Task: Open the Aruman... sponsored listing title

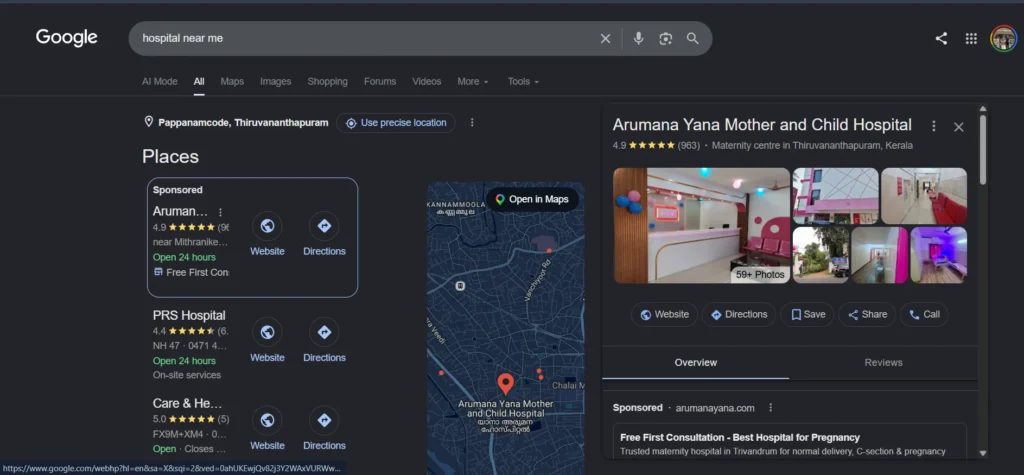Action: click(180, 212)
